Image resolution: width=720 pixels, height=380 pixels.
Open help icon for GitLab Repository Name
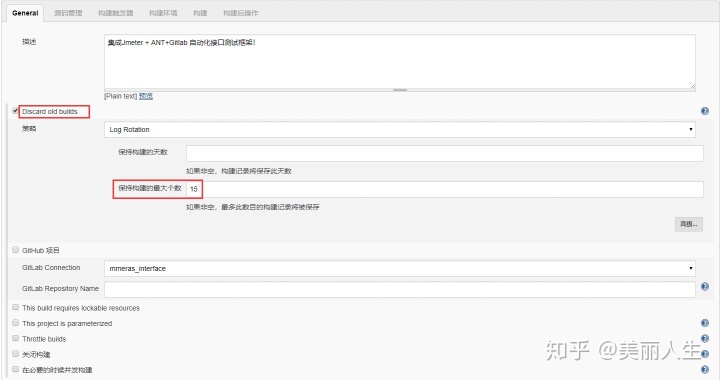tap(705, 286)
